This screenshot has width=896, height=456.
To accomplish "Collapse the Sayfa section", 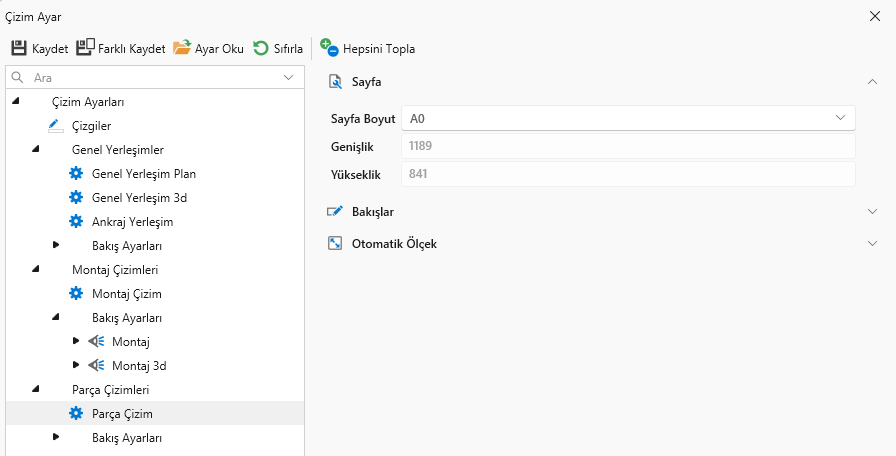I will click(x=872, y=82).
